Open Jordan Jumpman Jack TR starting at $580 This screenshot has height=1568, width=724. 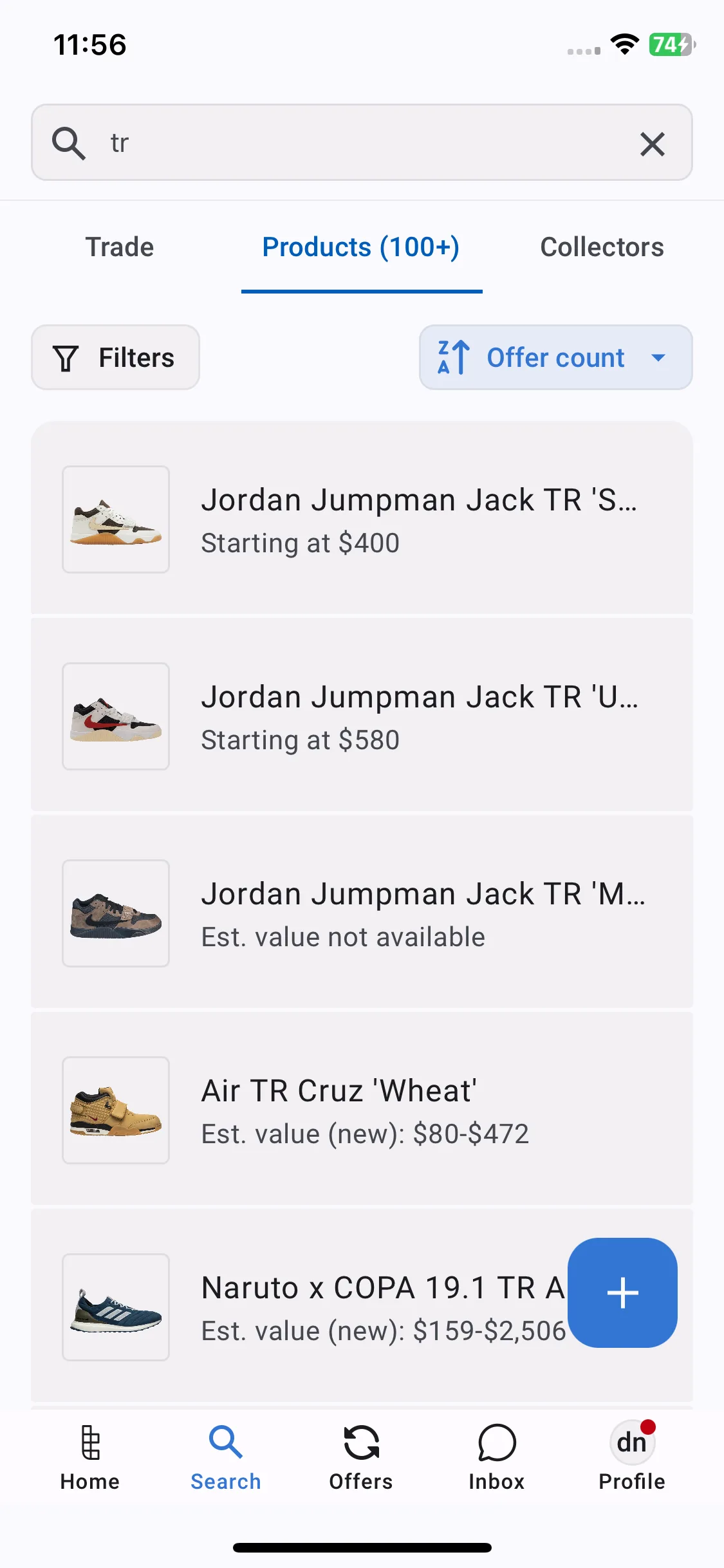362,716
